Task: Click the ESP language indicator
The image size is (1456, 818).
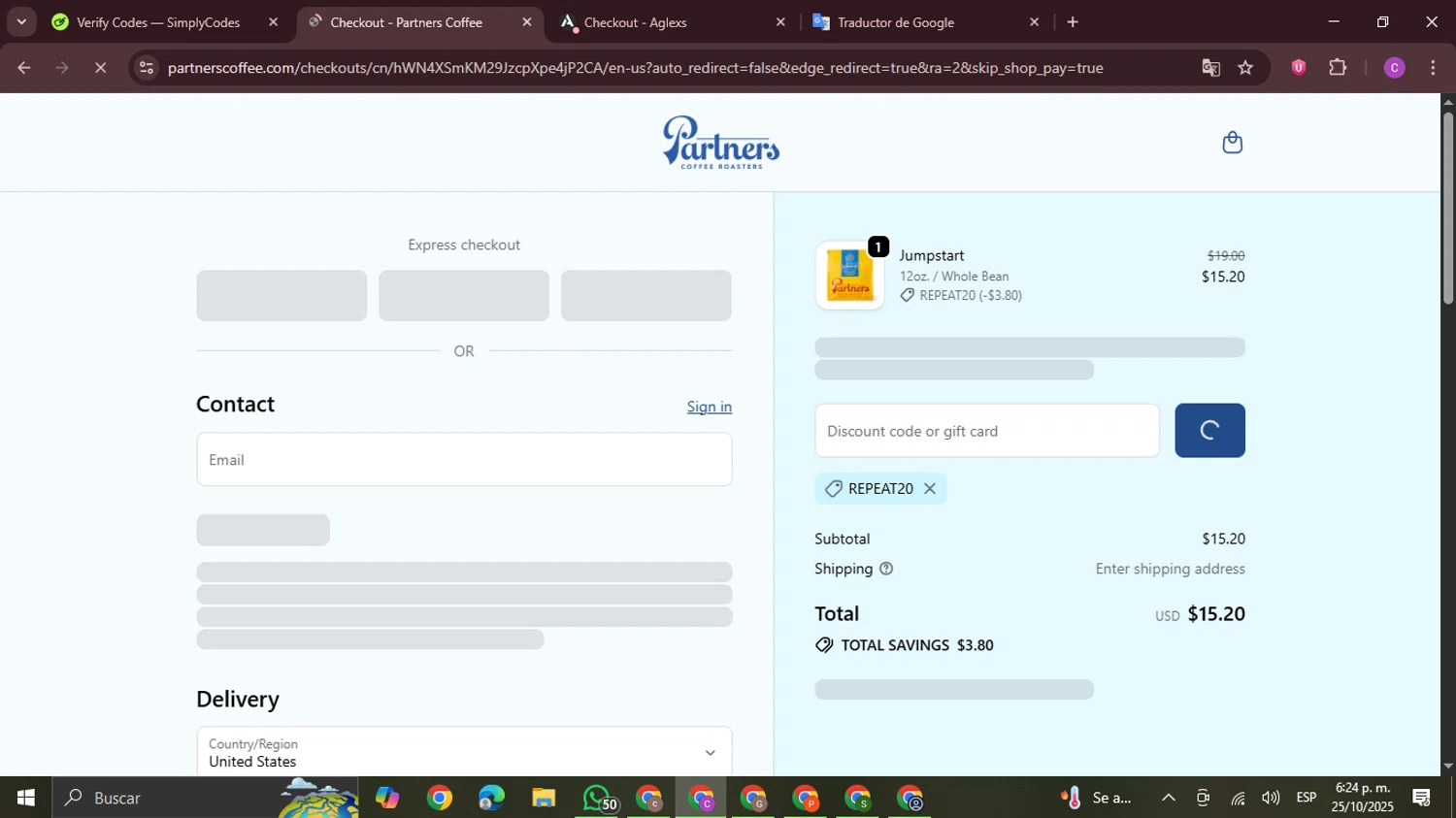Action: [1307, 798]
